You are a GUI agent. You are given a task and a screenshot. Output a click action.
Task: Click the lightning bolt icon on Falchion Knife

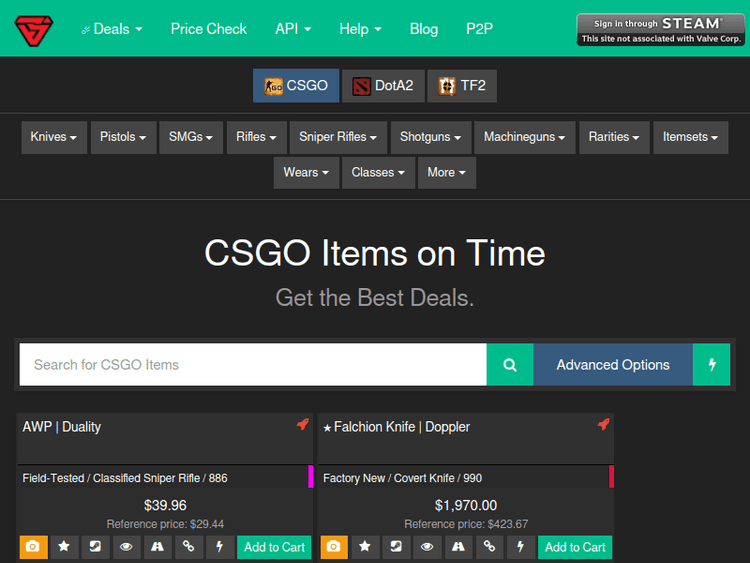click(x=520, y=547)
